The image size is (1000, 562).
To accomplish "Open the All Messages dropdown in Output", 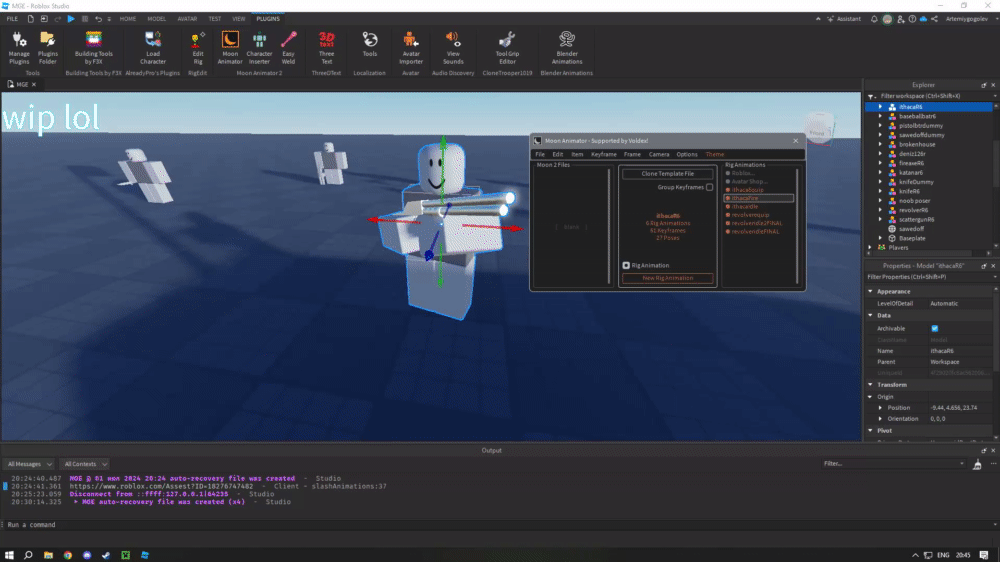I will tap(29, 464).
